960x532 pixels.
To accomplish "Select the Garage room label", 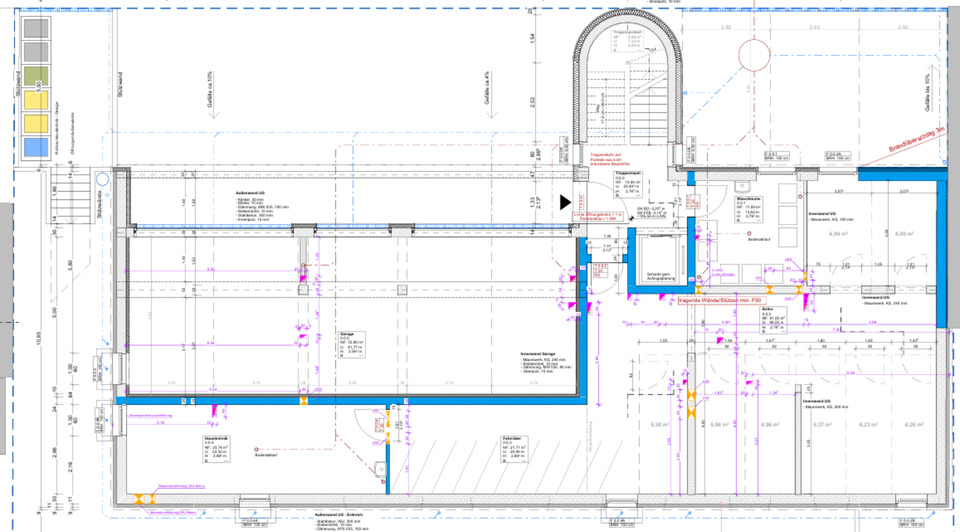I will pyautogui.click(x=344, y=344).
